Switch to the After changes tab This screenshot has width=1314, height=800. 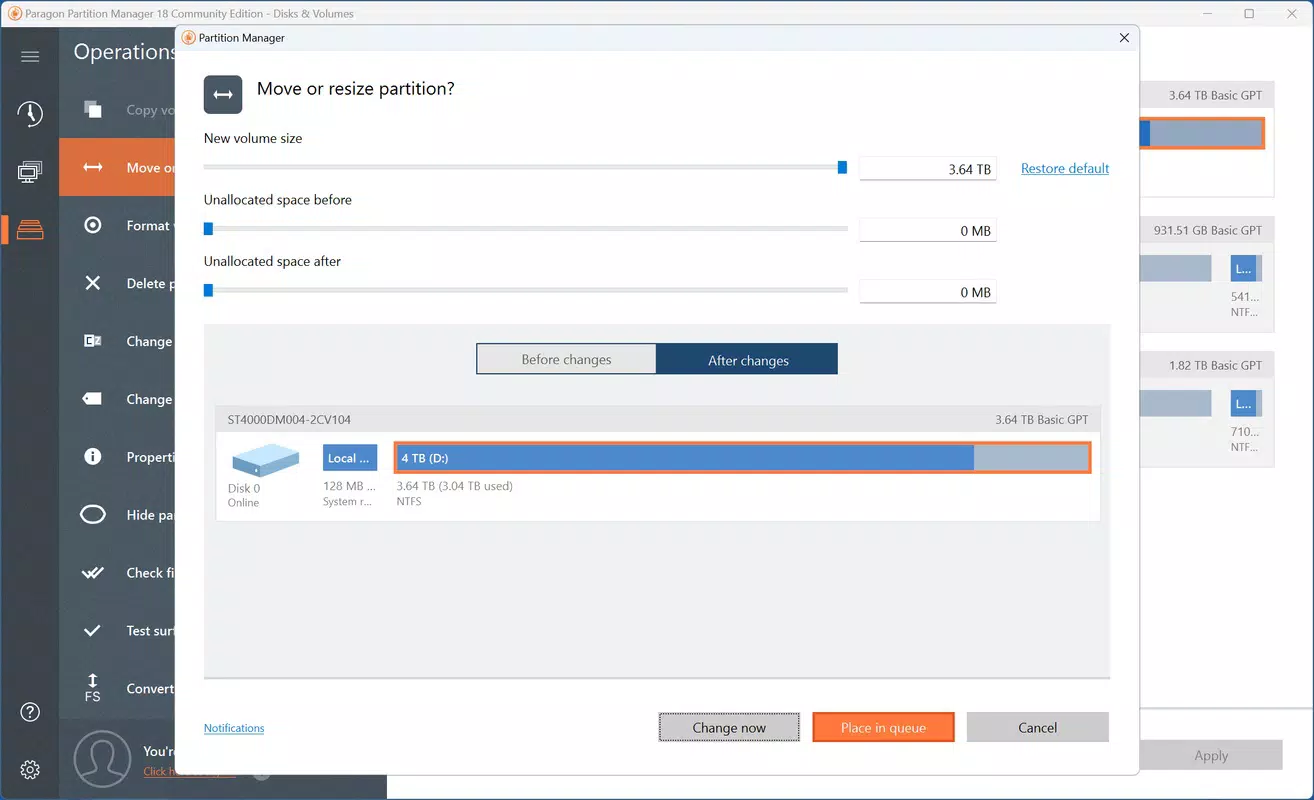pos(748,359)
